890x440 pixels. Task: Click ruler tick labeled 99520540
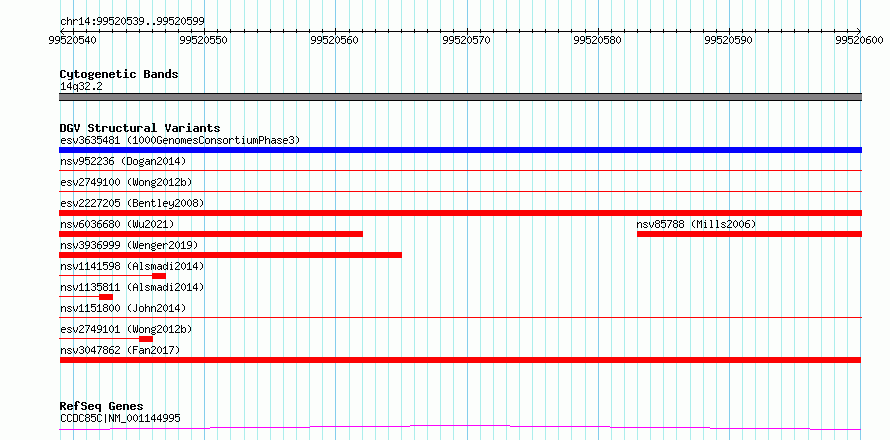click(x=73, y=39)
